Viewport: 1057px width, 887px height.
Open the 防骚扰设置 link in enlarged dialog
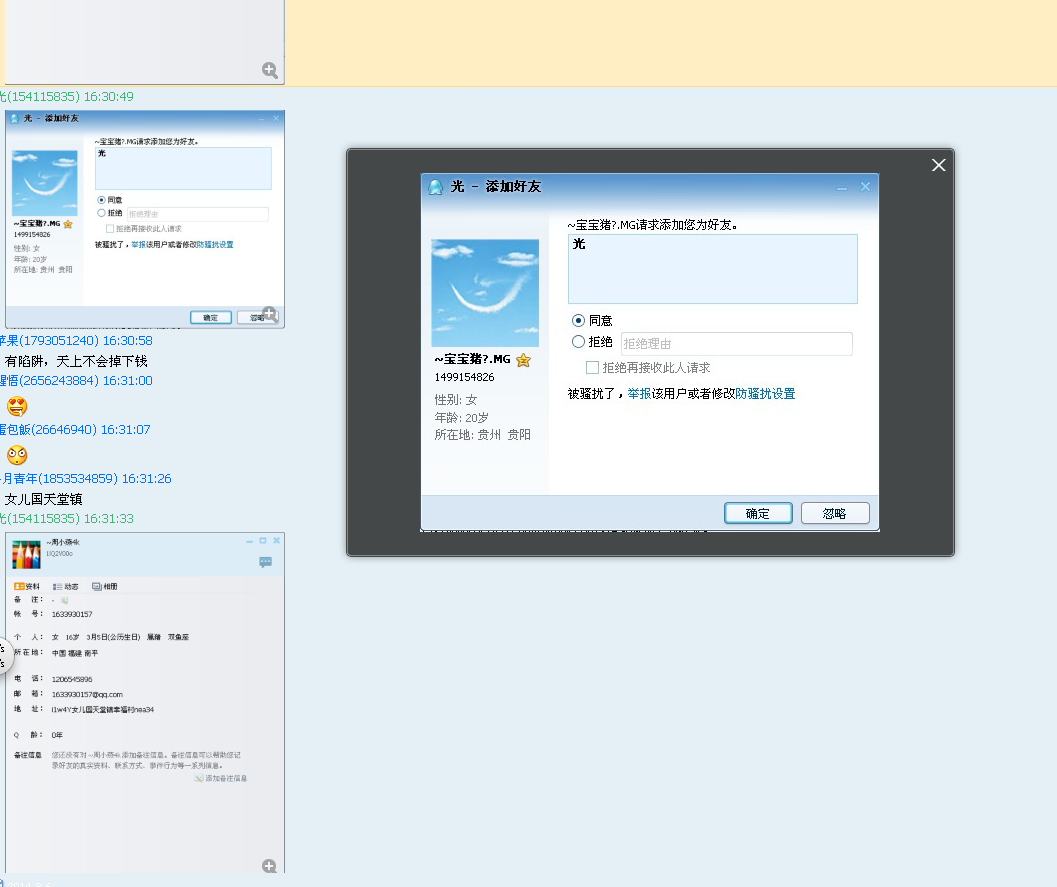[x=765, y=394]
